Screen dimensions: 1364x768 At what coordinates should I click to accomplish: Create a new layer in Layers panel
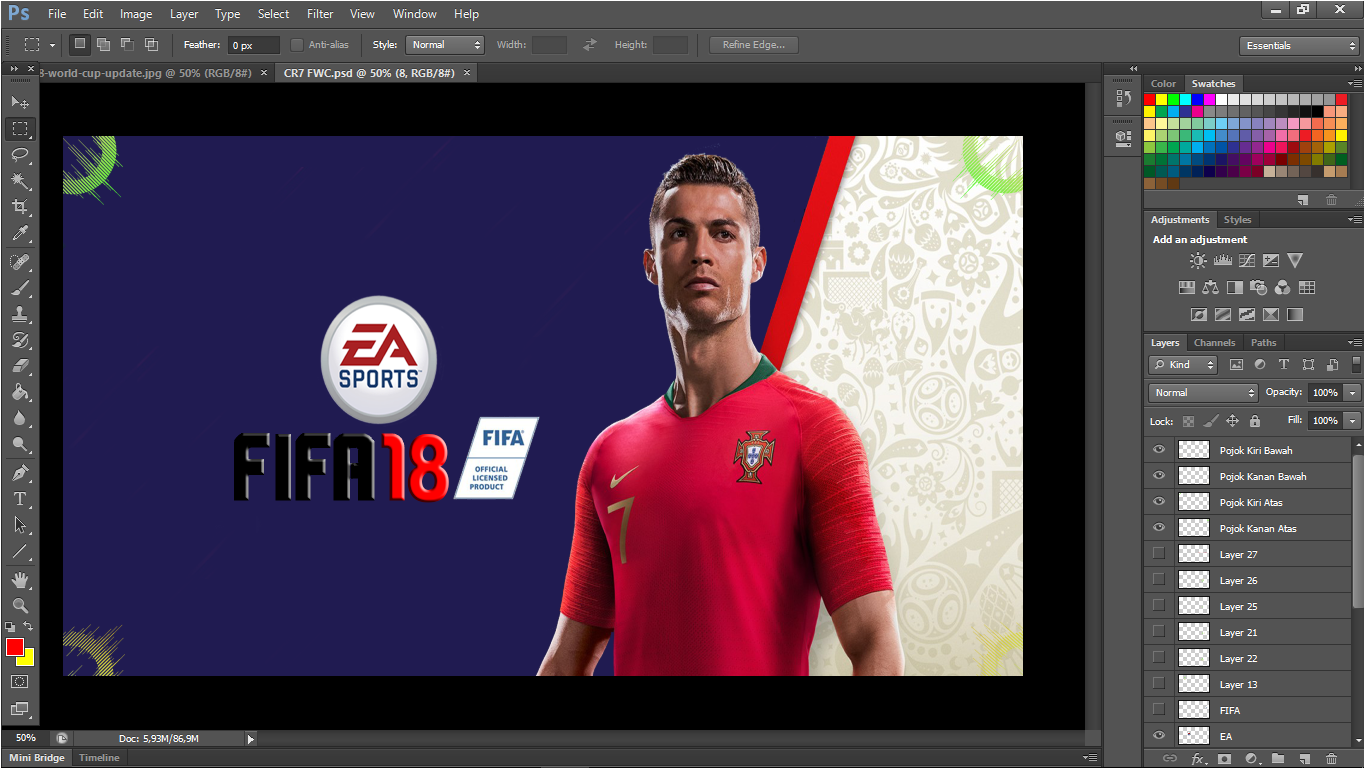pos(1304,759)
